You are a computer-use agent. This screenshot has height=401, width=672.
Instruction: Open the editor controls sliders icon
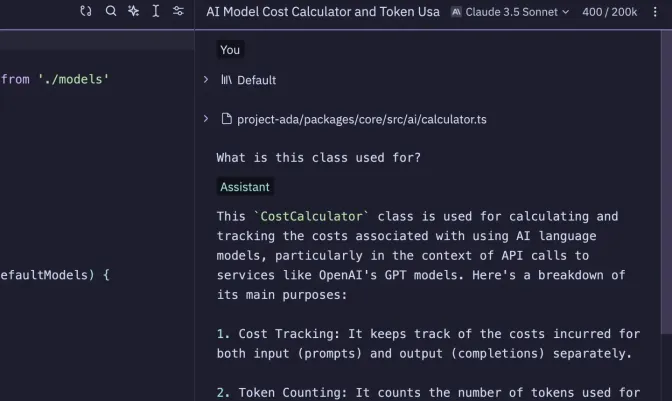tap(178, 11)
